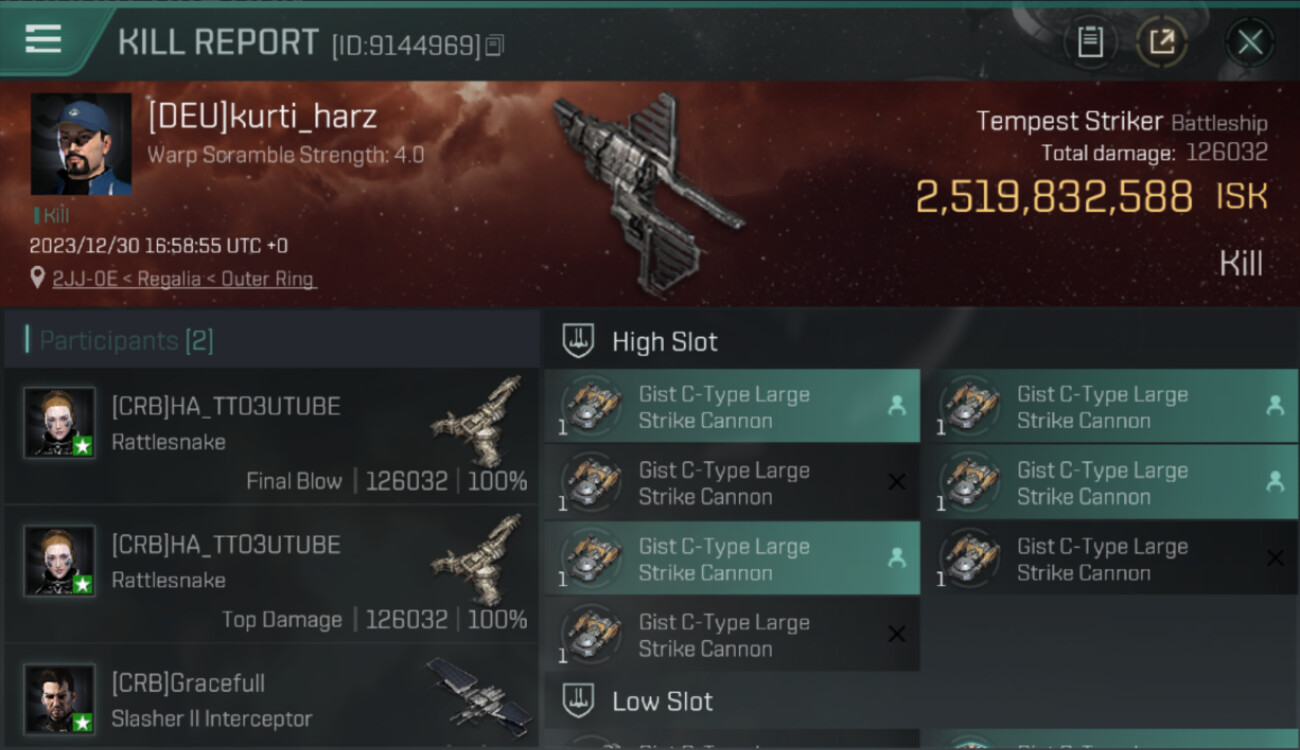Click the X mark on the second left-column cannon
1300x750 pixels.
coord(897,482)
